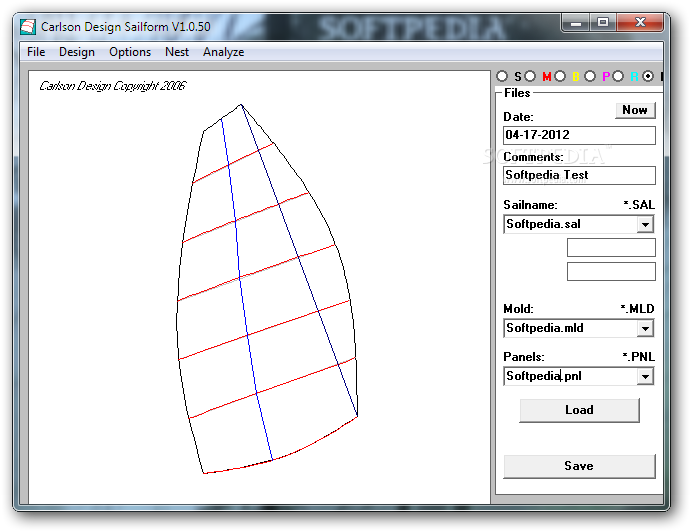Click the Sailname: label
The image size is (691, 532).
point(530,205)
